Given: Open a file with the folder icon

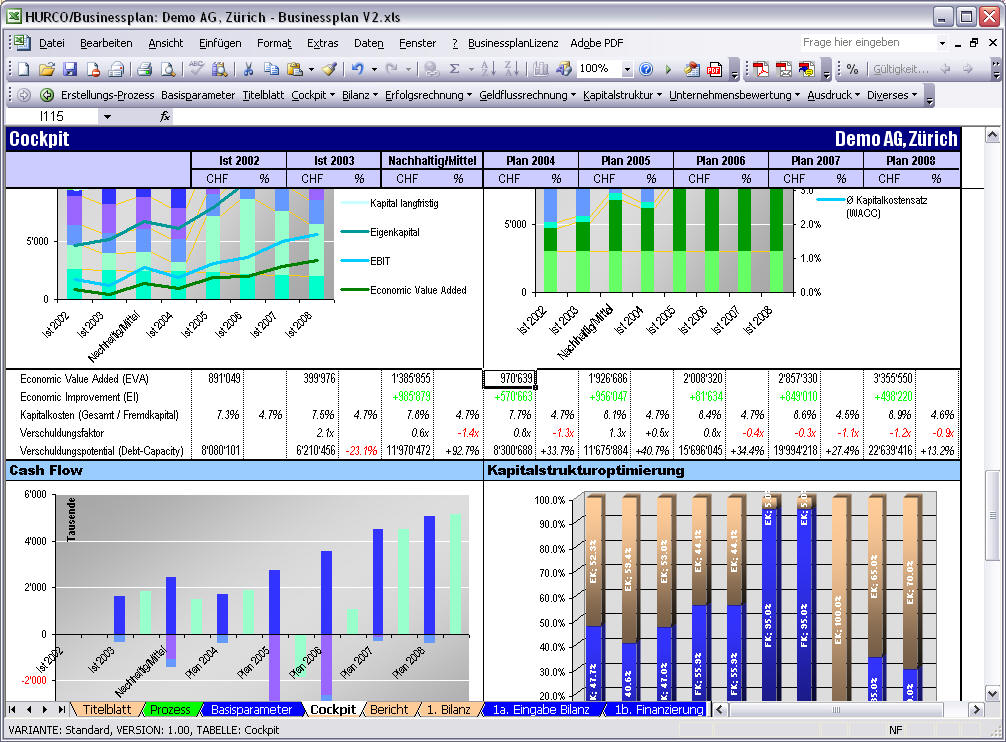Looking at the screenshot, I should point(47,69).
